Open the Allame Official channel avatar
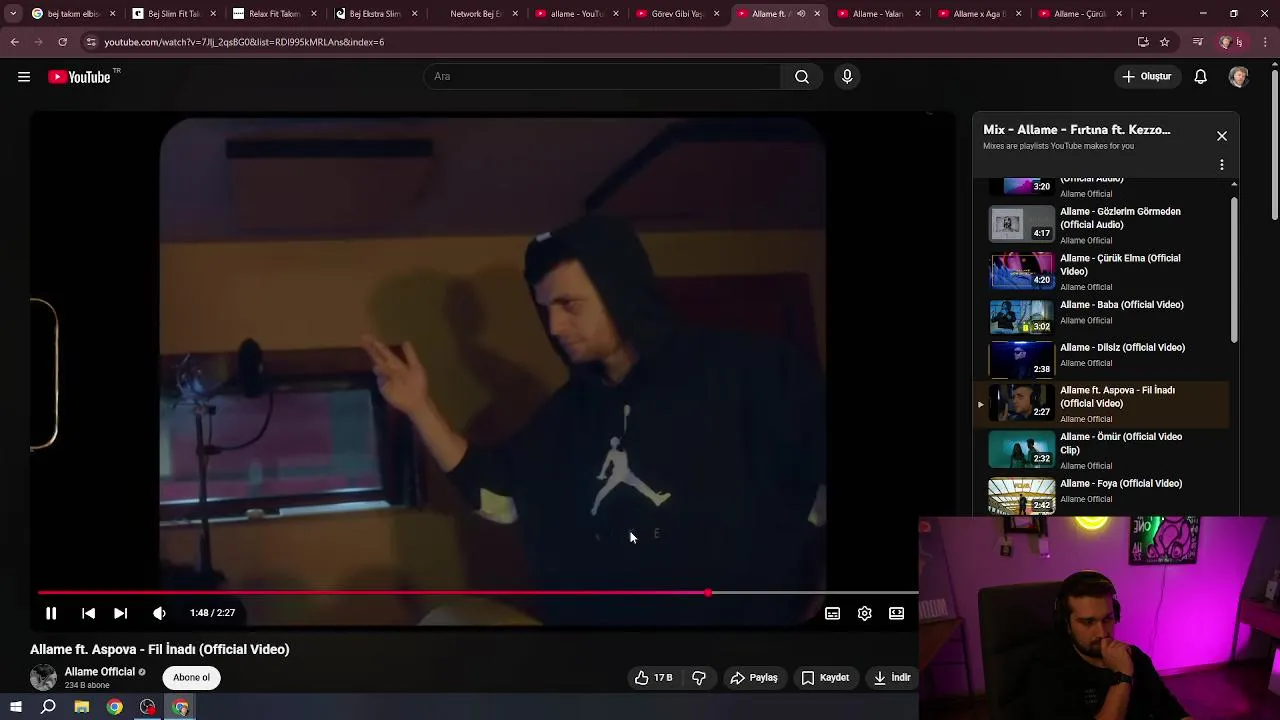Screen dimensions: 1280x720 point(43,678)
